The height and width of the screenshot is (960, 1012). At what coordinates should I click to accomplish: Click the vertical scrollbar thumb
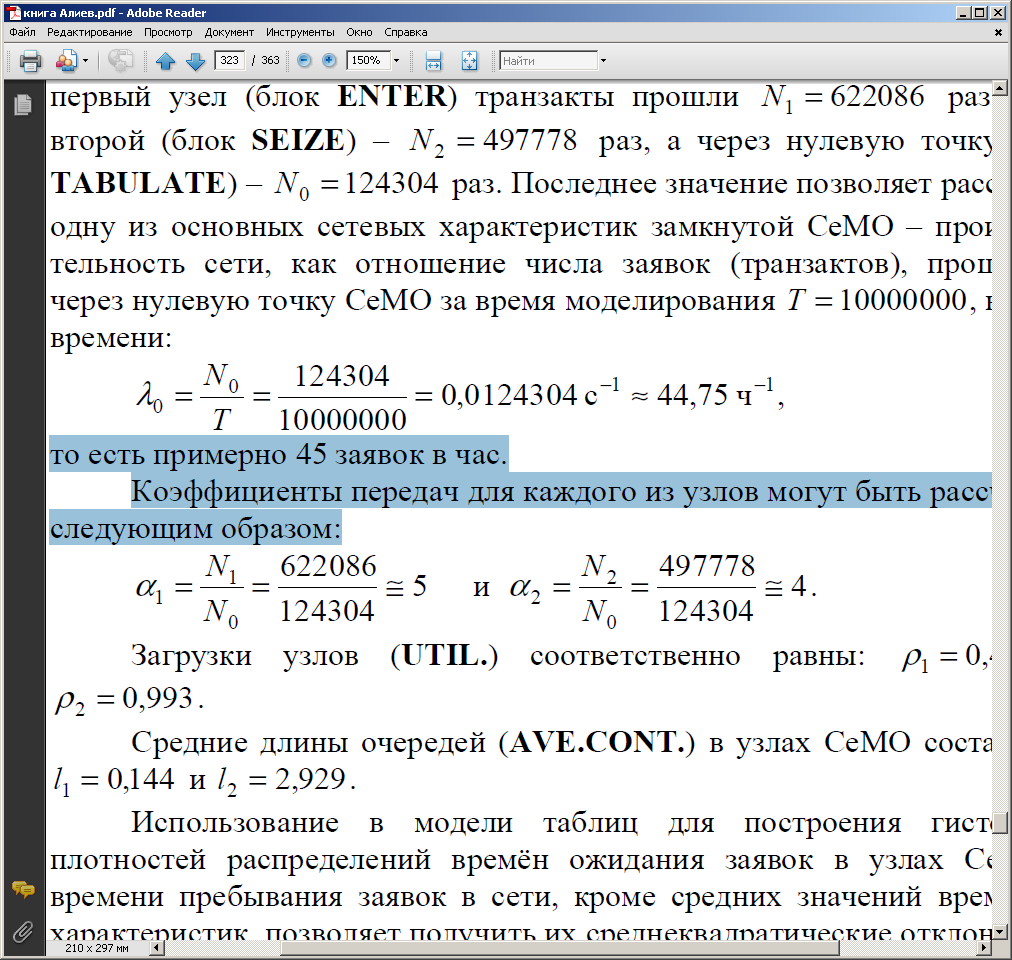[1000, 822]
